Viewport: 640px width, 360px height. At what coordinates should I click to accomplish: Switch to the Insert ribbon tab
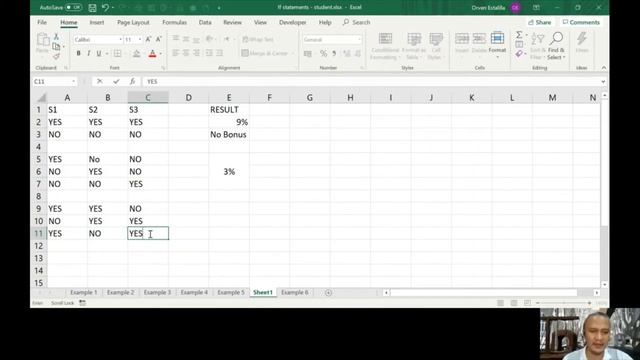tap(97, 22)
